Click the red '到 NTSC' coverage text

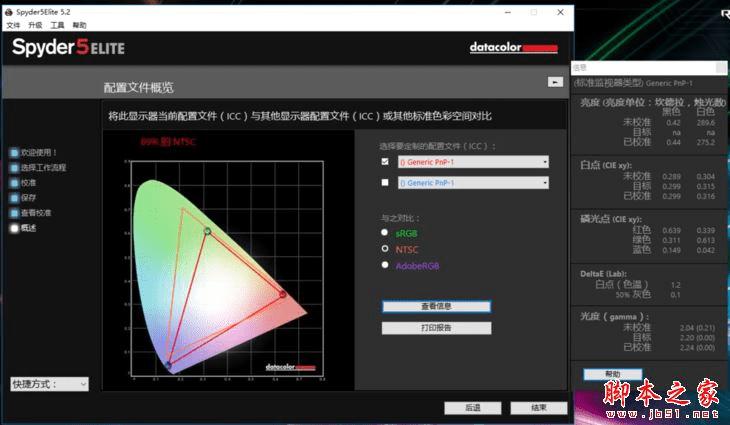click(169, 142)
